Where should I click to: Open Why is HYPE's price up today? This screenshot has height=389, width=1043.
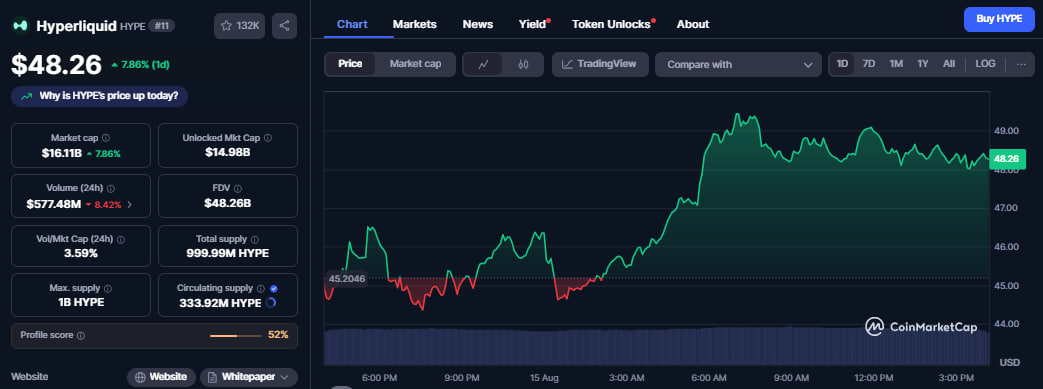(100, 96)
